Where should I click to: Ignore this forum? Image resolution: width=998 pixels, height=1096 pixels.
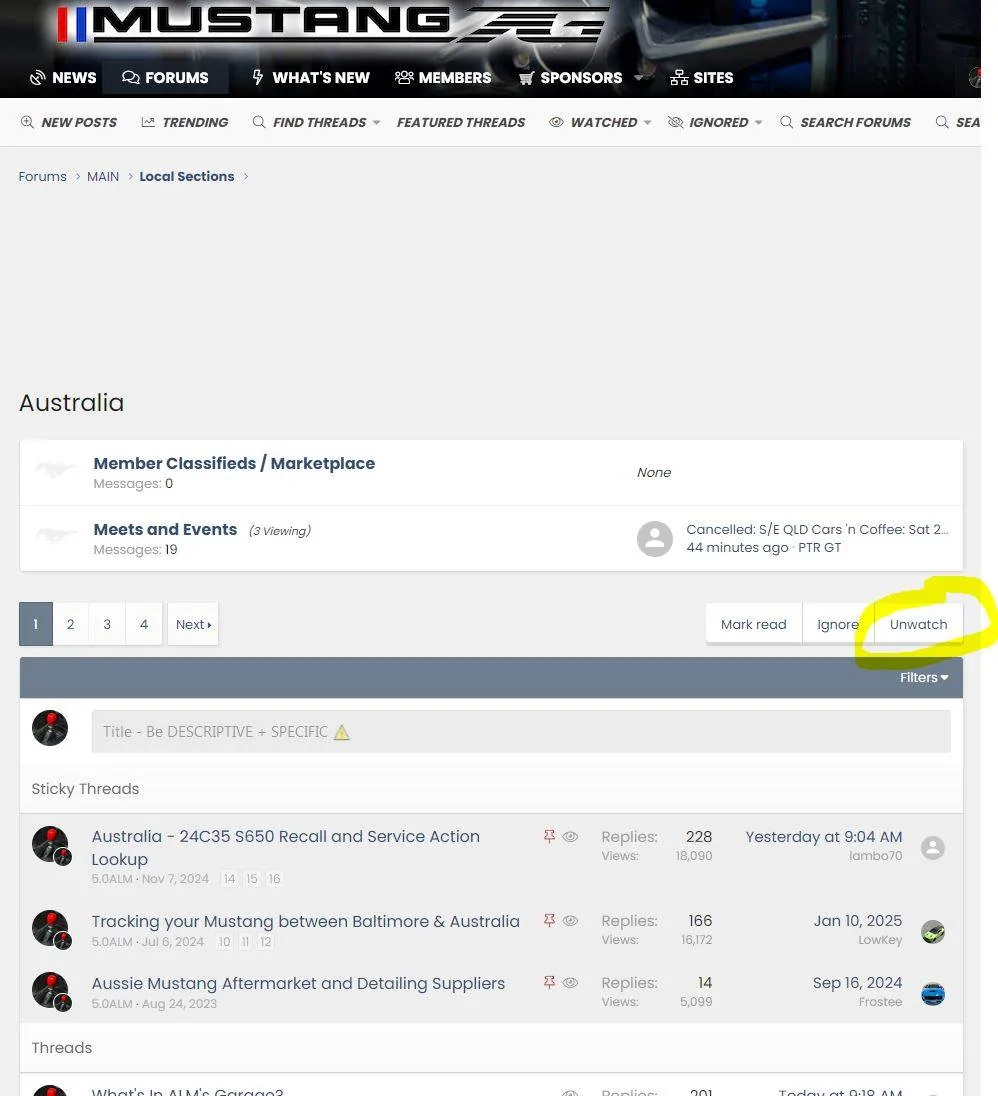(837, 624)
